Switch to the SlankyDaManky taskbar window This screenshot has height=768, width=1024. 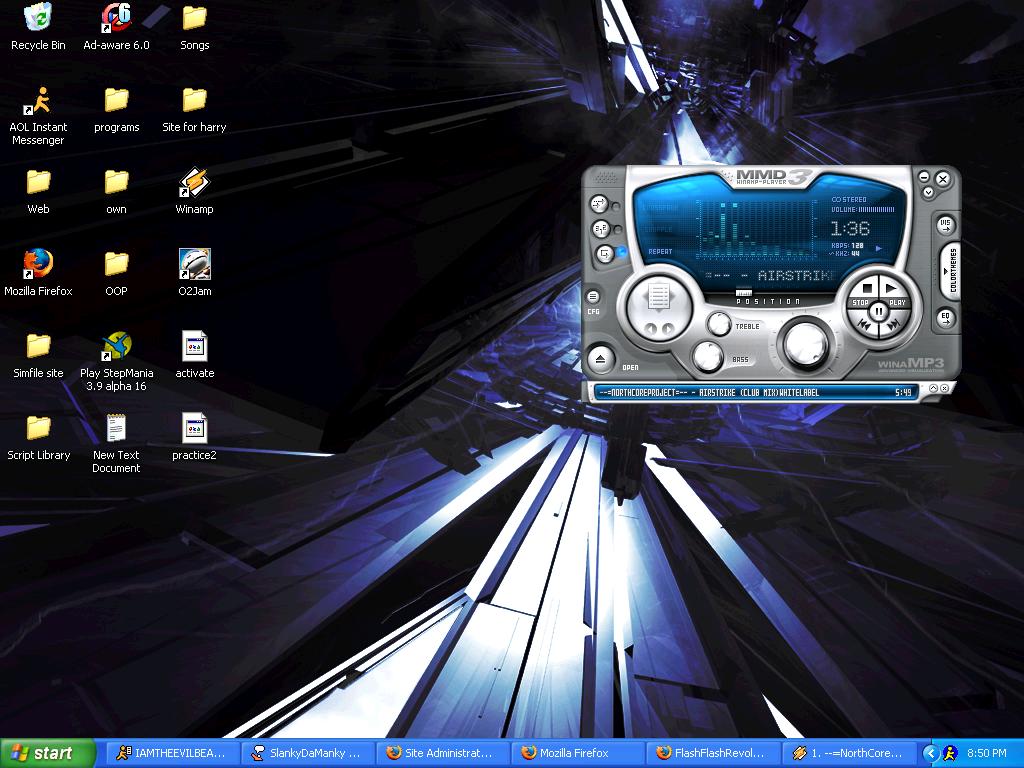tap(308, 753)
